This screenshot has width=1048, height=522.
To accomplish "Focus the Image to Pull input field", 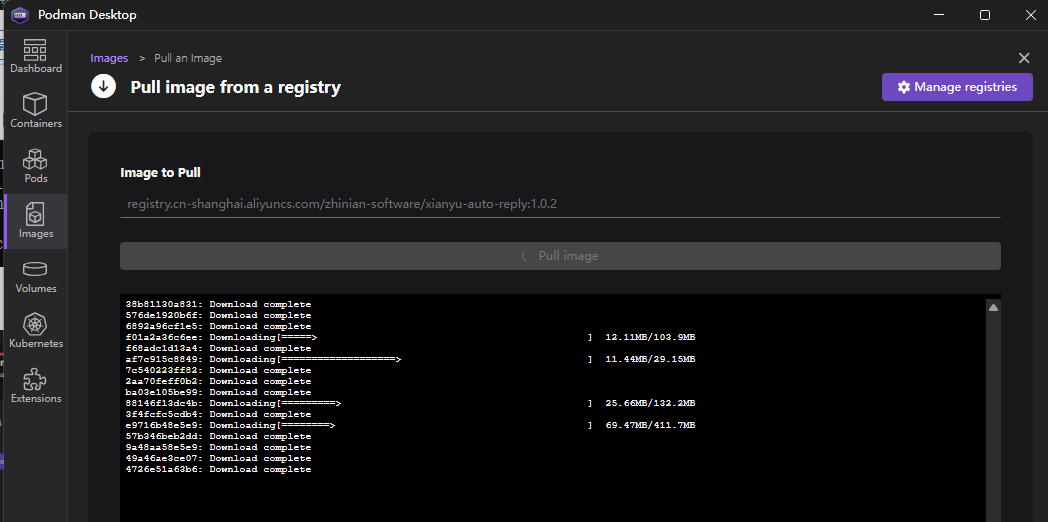I will pos(560,204).
